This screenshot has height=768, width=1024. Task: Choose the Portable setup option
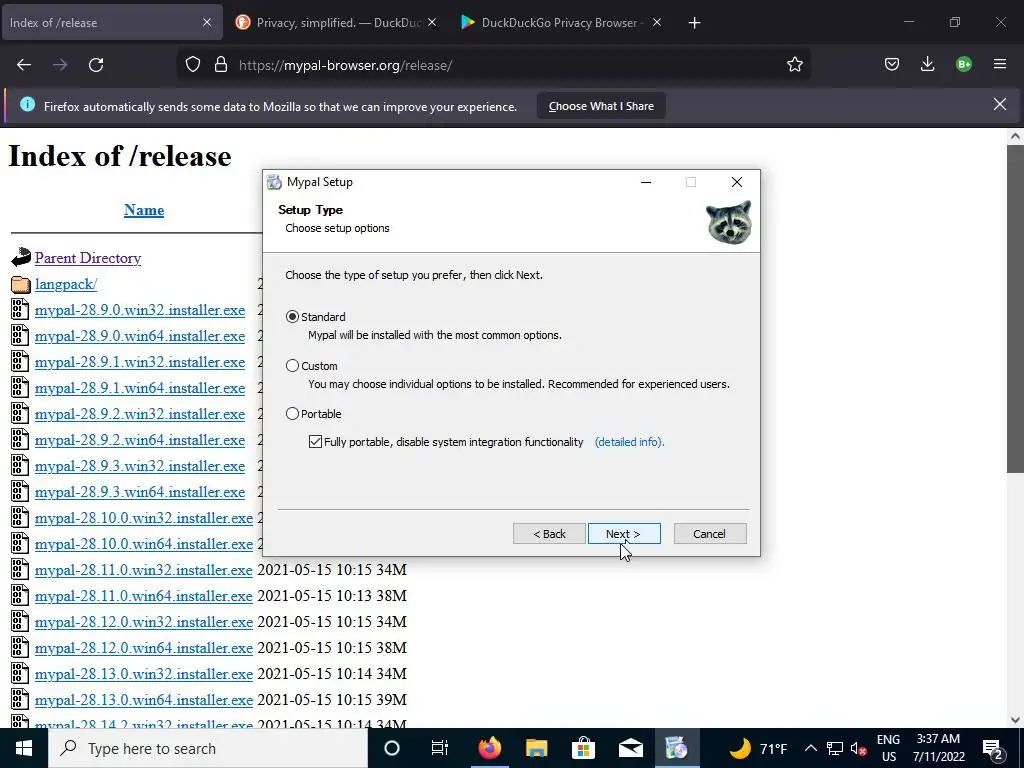click(293, 413)
